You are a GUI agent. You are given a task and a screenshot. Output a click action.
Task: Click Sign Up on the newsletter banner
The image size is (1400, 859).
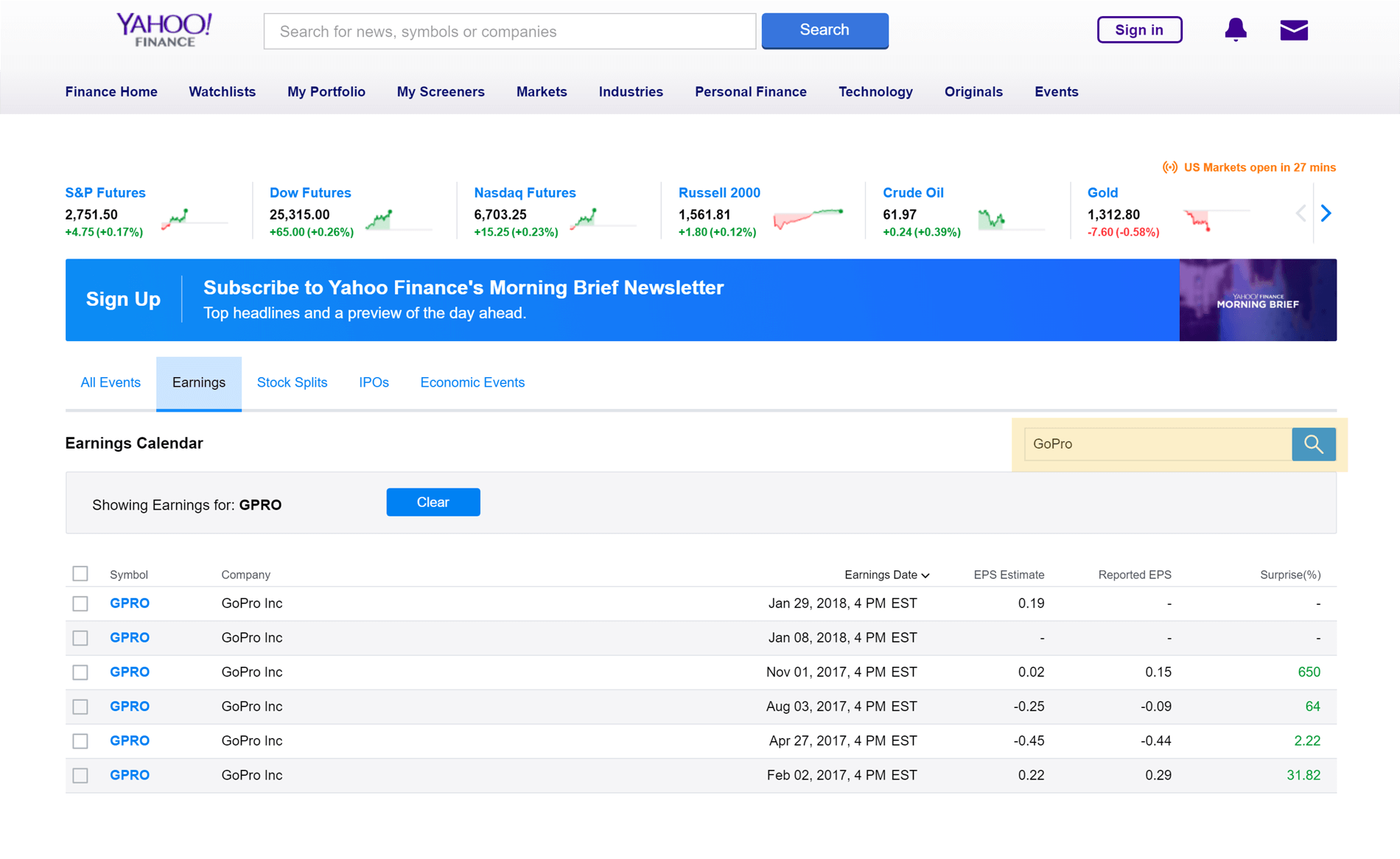[x=123, y=299]
